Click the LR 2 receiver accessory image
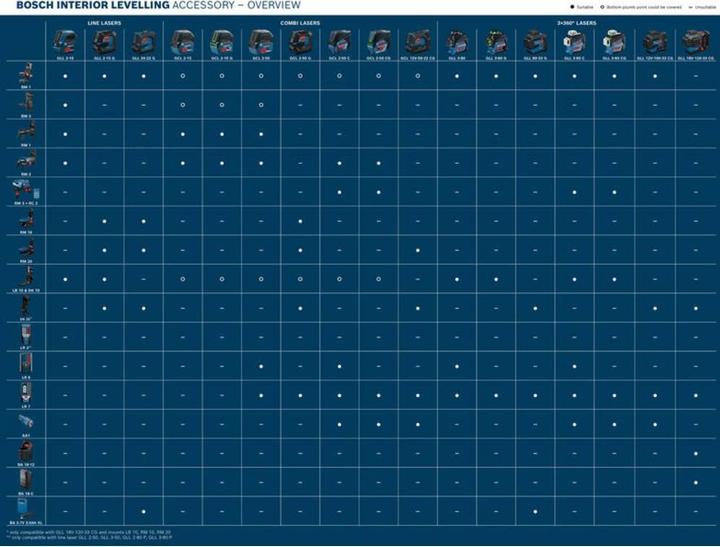The width and height of the screenshot is (720, 547). [x=26, y=335]
